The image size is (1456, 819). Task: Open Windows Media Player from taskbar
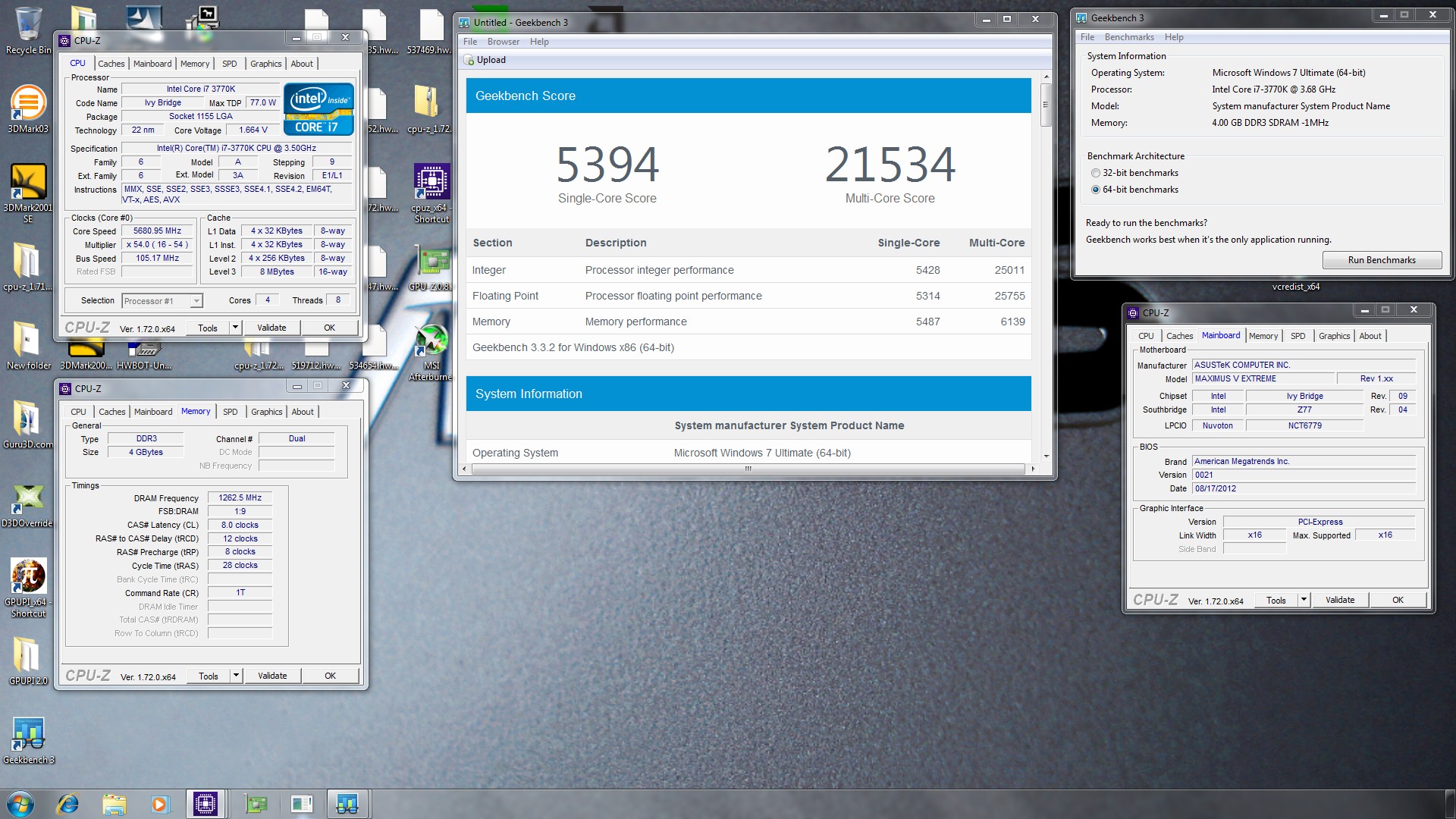click(x=159, y=804)
